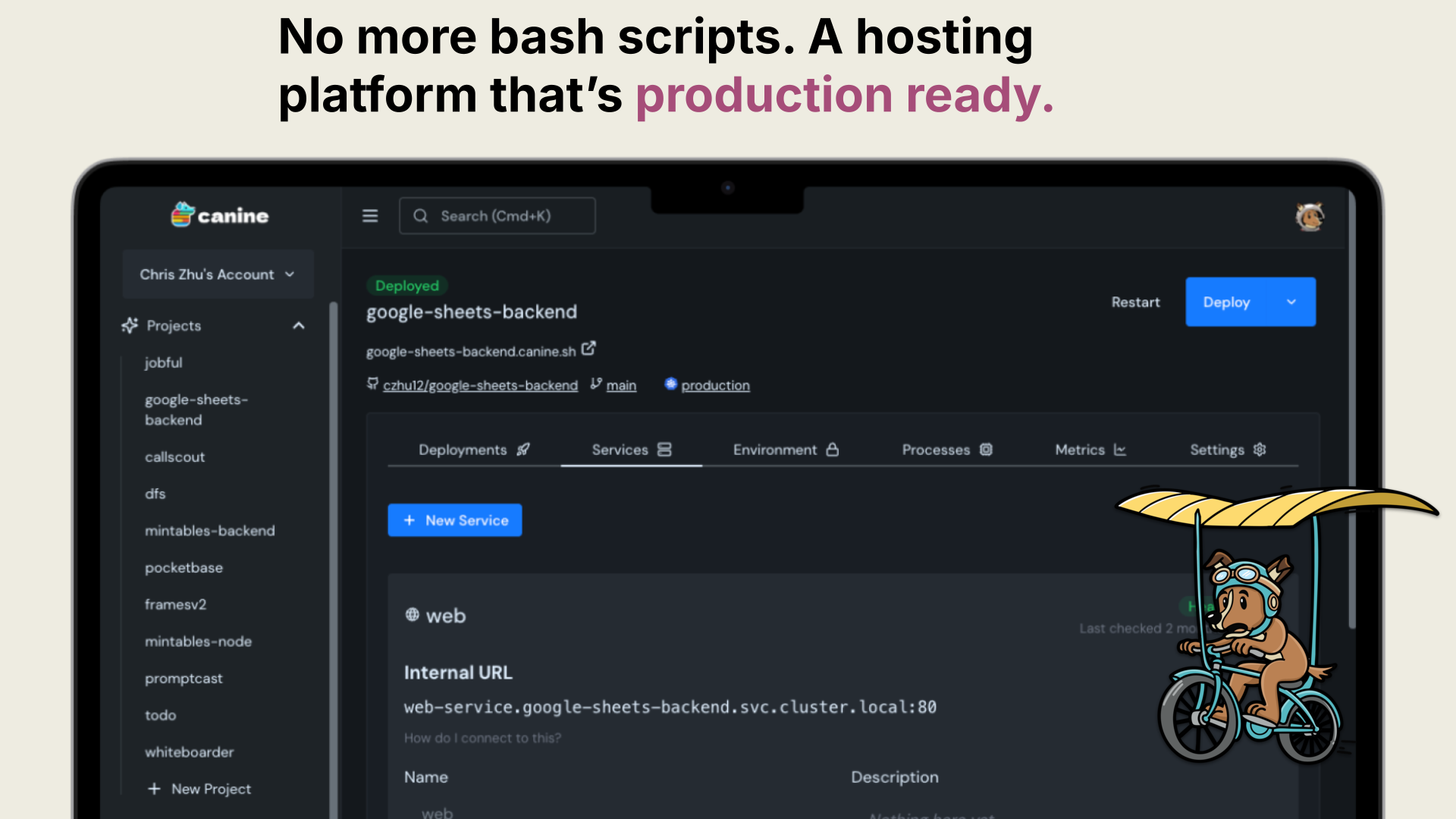Click New Project in the sidebar
The image size is (1456, 819).
[199, 789]
